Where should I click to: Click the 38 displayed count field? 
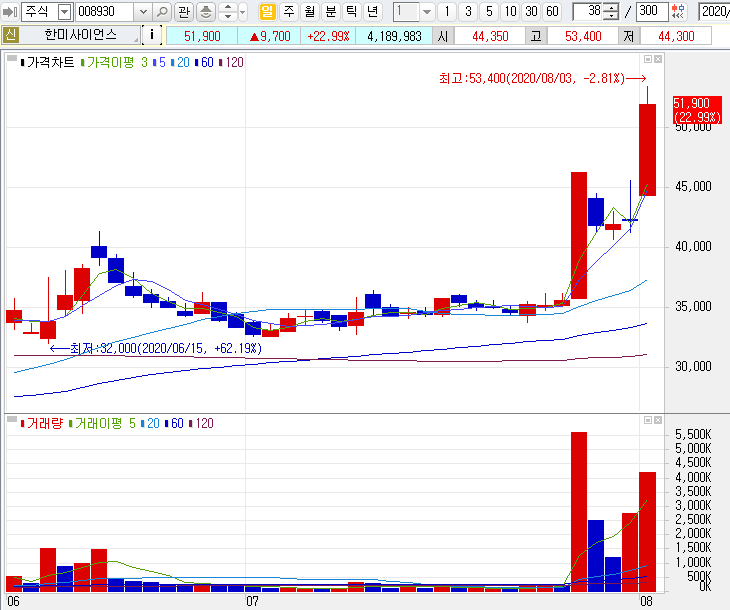588,11
